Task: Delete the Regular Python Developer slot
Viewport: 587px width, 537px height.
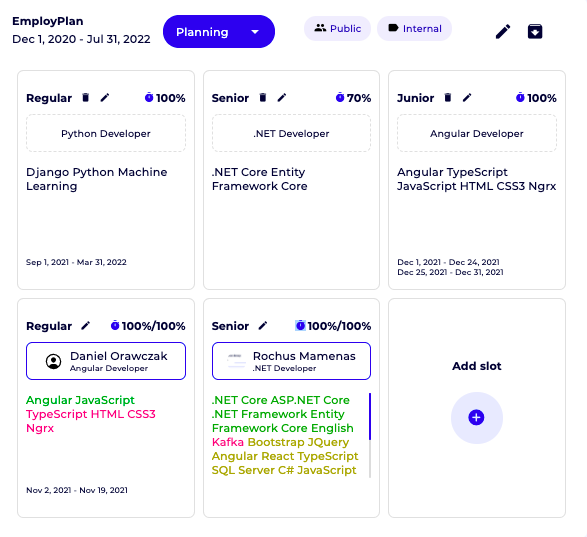Action: tap(86, 98)
